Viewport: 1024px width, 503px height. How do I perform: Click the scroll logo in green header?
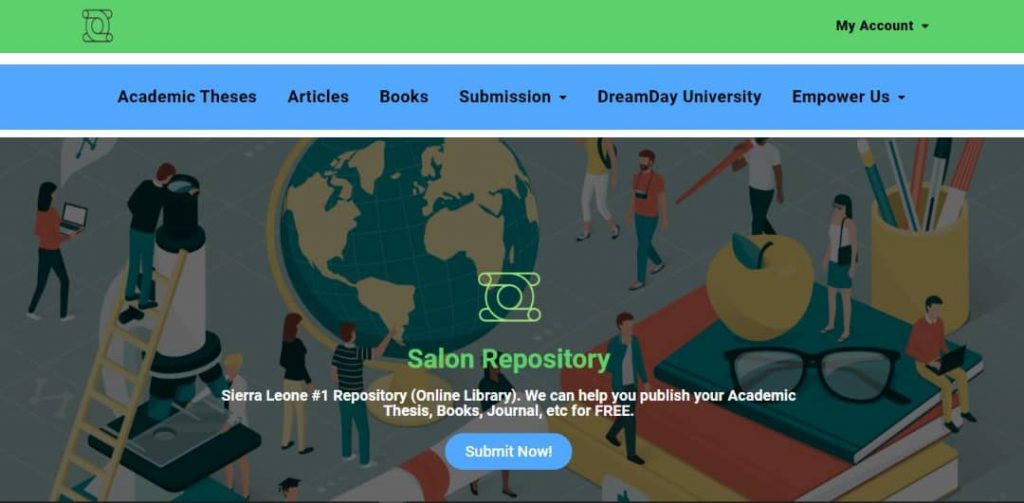click(x=97, y=26)
